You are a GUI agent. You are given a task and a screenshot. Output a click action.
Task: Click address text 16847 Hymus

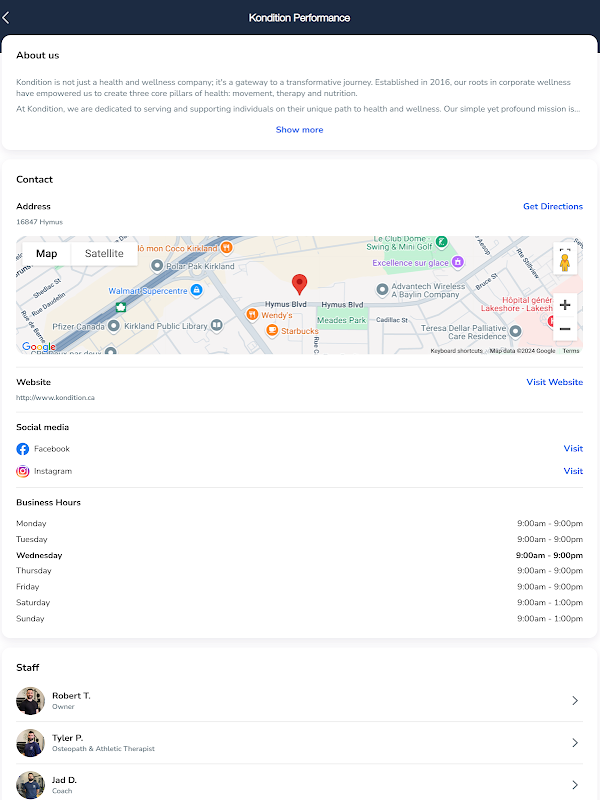39,222
